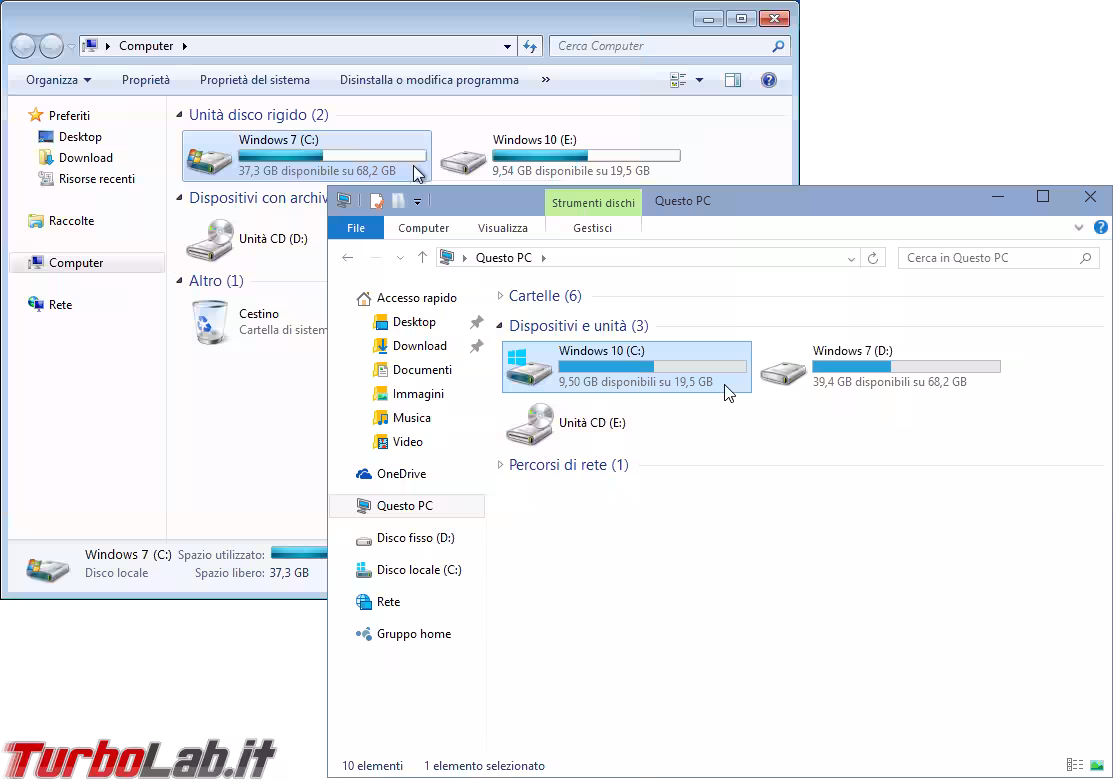Open the Gruppo home item
Screen dimensions: 1116x782
click(415, 633)
